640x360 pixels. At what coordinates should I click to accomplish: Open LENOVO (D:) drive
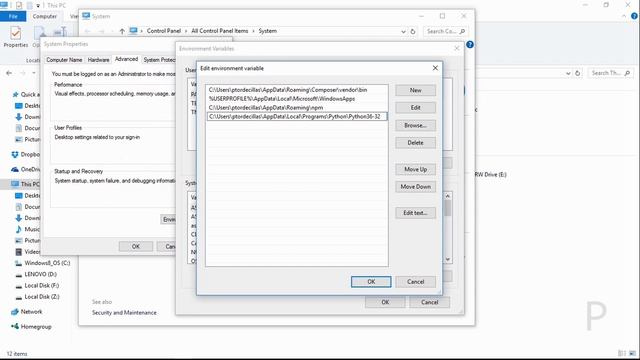(x=36, y=274)
